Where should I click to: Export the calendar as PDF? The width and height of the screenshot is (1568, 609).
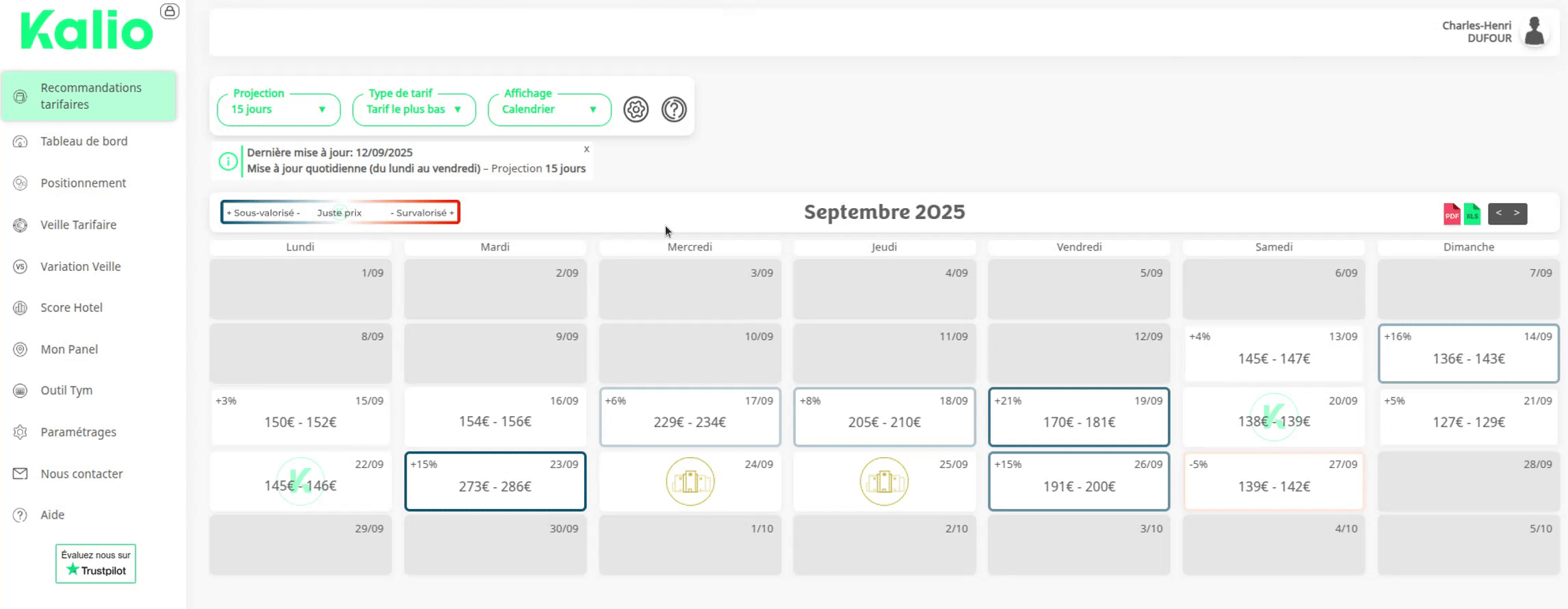(x=1452, y=214)
